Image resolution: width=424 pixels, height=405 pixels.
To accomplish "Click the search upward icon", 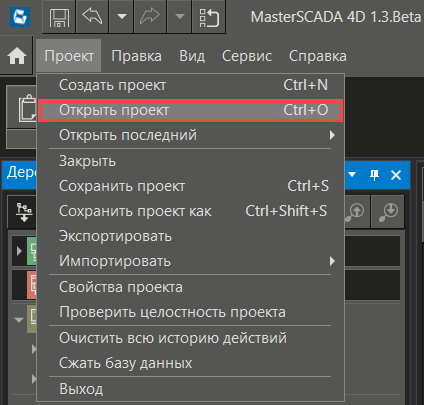I will coord(356,212).
